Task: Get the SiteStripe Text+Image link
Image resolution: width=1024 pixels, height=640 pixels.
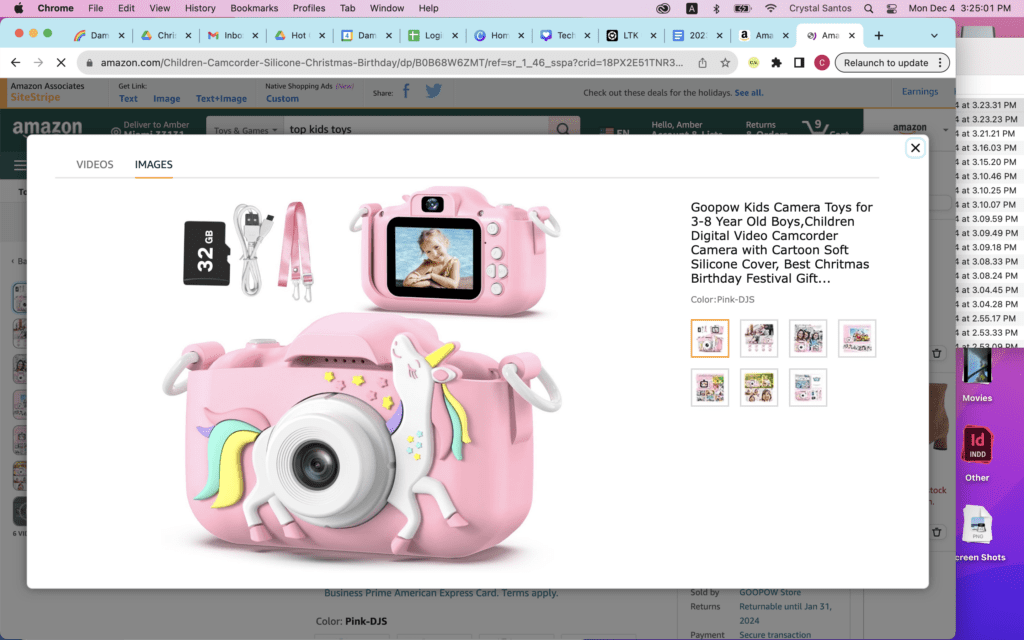Action: point(221,99)
